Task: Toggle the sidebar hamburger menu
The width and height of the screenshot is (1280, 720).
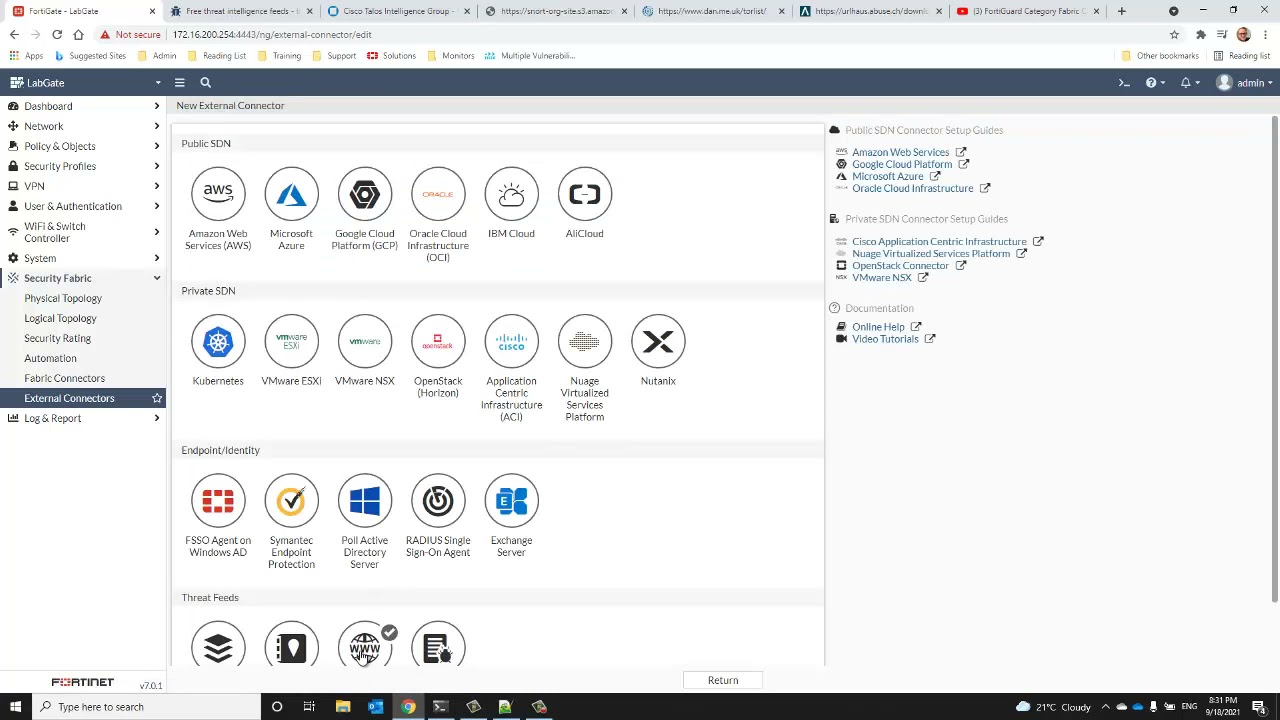Action: tap(179, 83)
